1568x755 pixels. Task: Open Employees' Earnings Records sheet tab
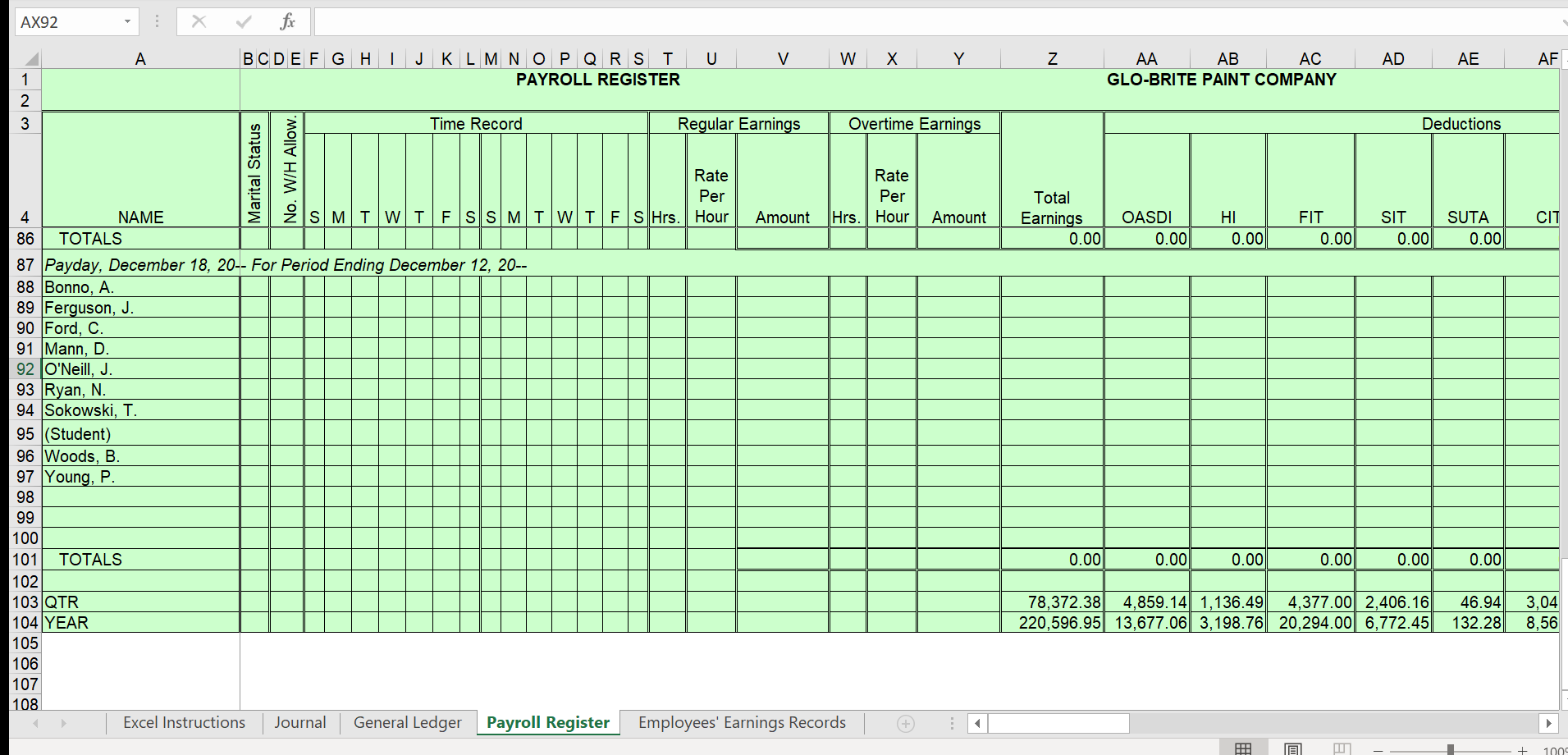742,722
